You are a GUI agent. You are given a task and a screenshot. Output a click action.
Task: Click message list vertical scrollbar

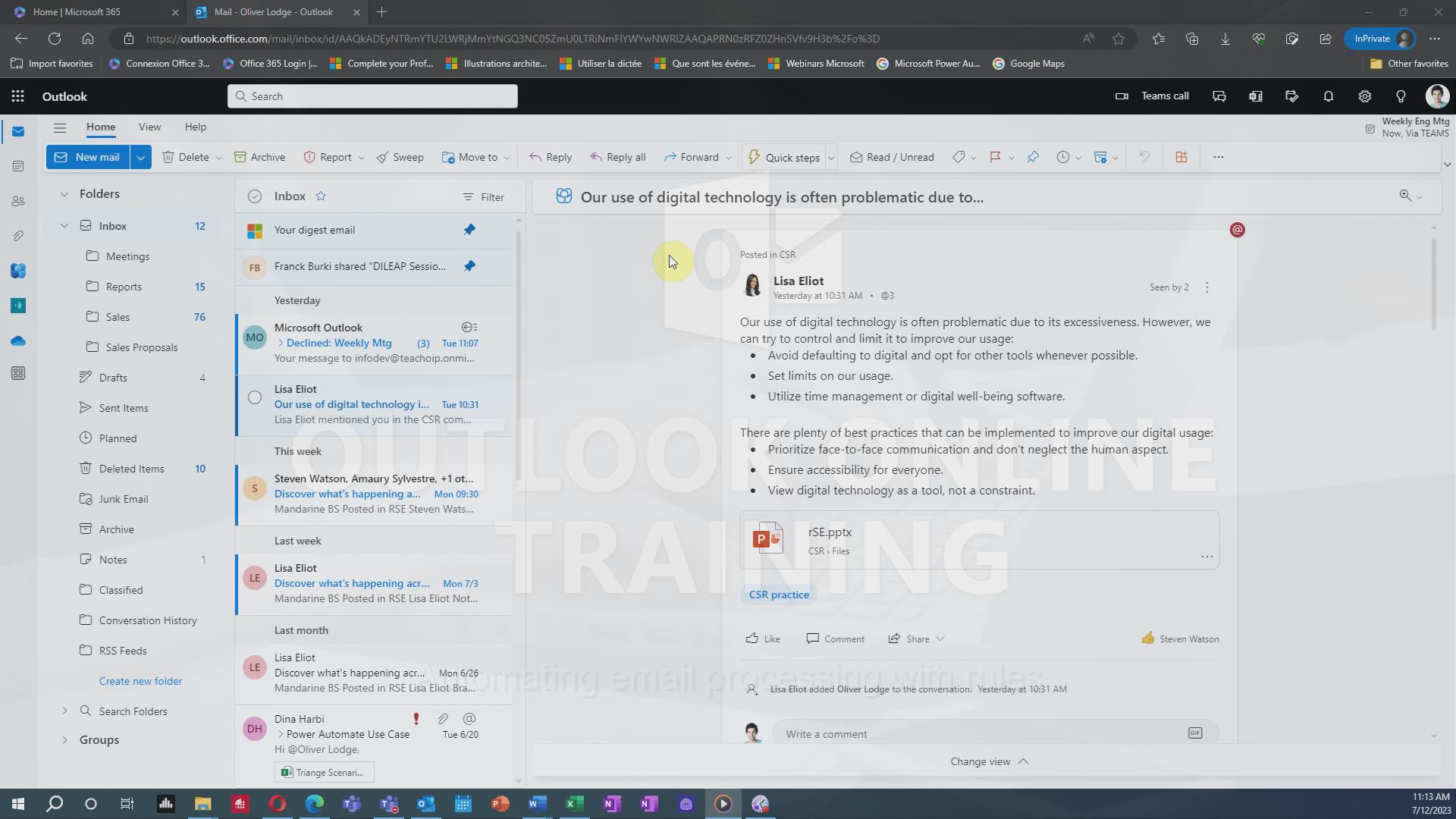(519, 356)
